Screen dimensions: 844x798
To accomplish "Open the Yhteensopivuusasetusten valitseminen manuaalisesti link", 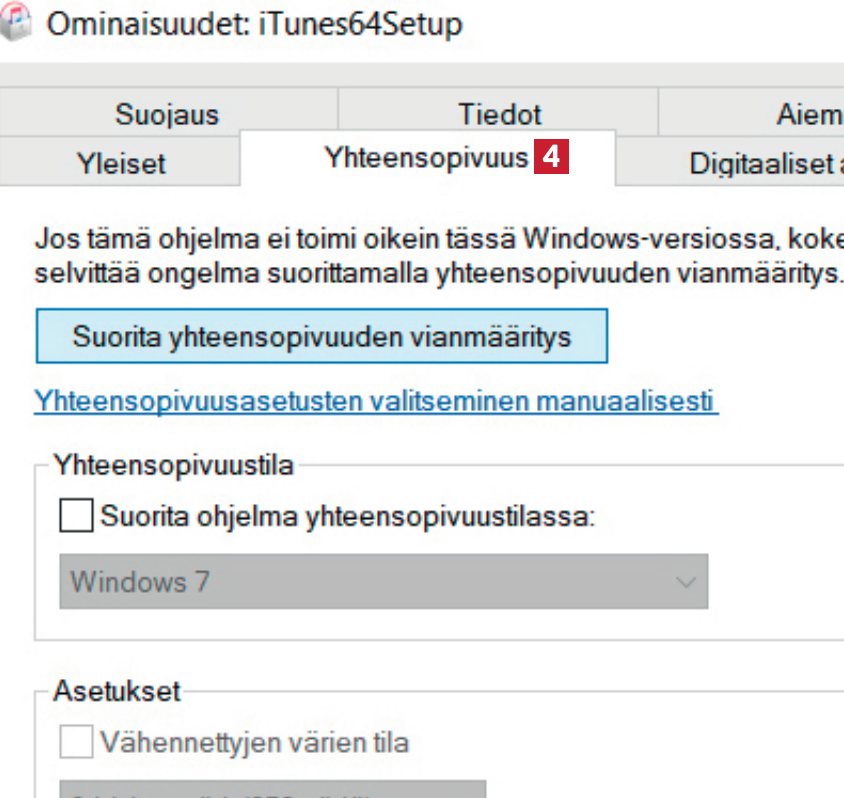I will coord(376,401).
